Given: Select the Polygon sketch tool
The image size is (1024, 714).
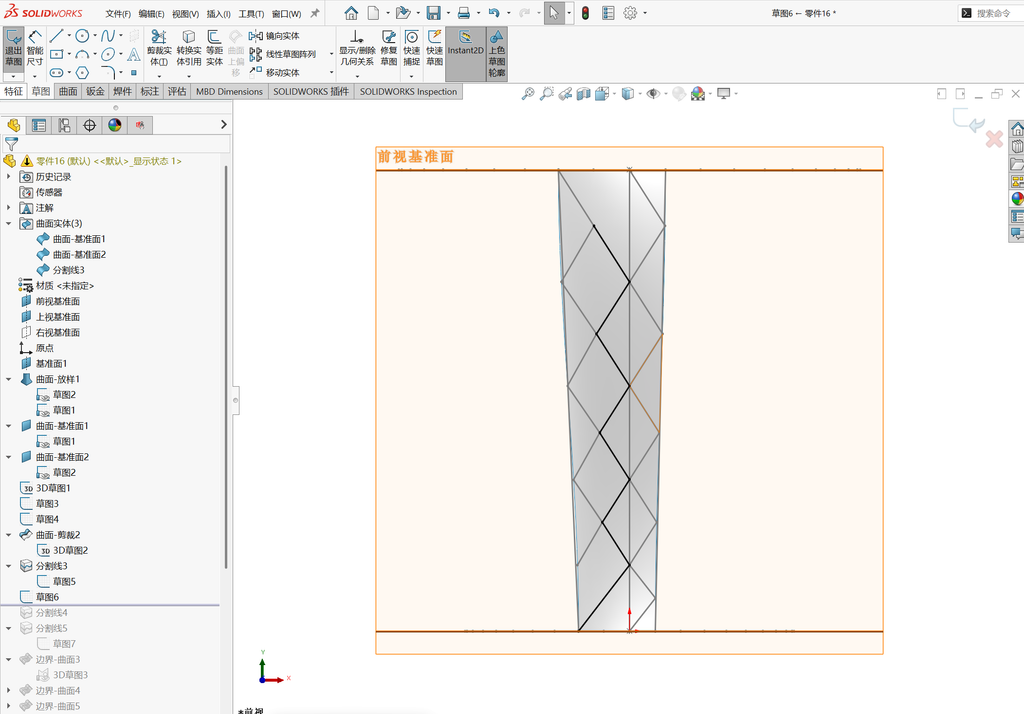Looking at the screenshot, I should [82, 73].
